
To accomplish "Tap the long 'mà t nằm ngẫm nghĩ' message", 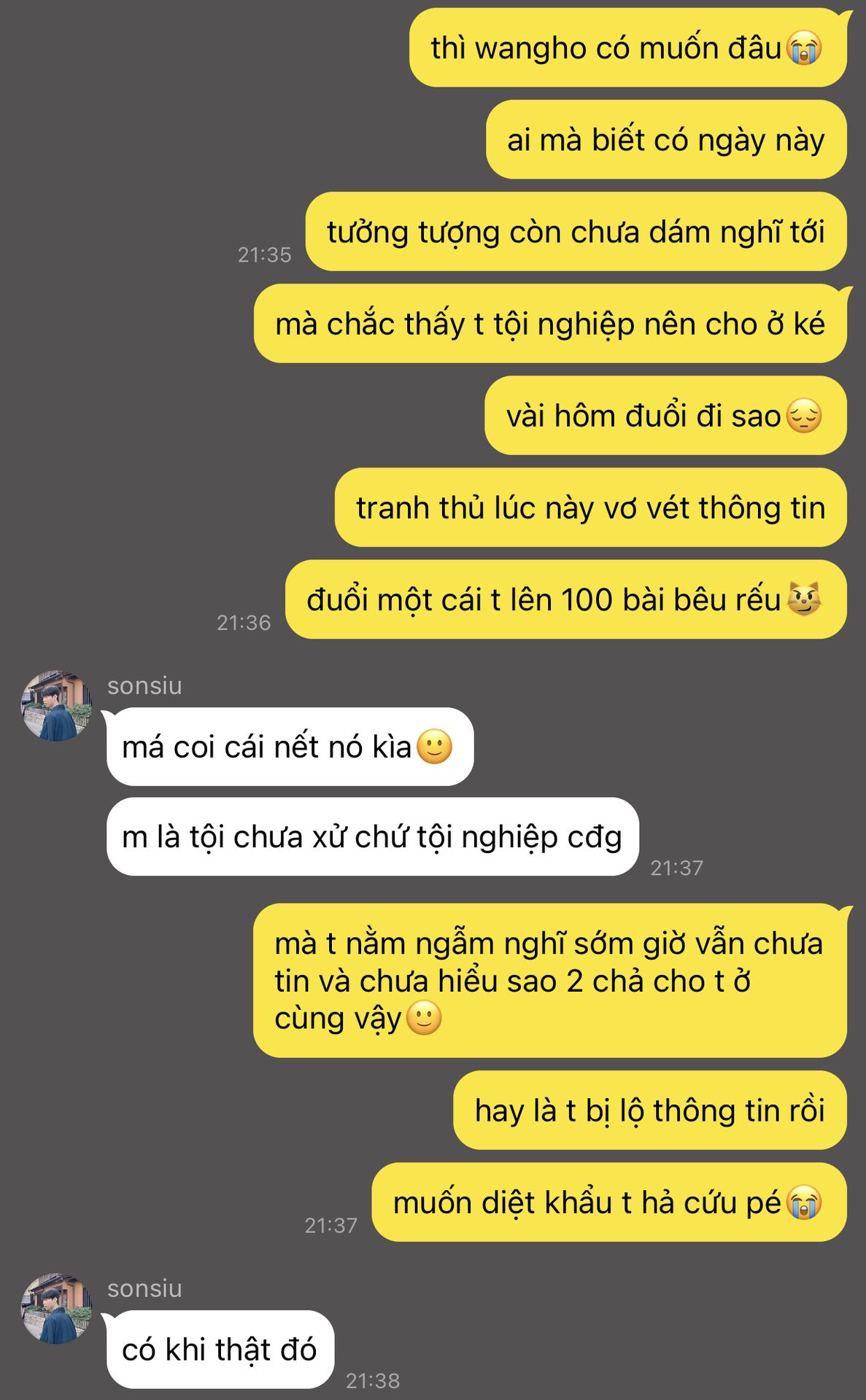I will (x=550, y=981).
